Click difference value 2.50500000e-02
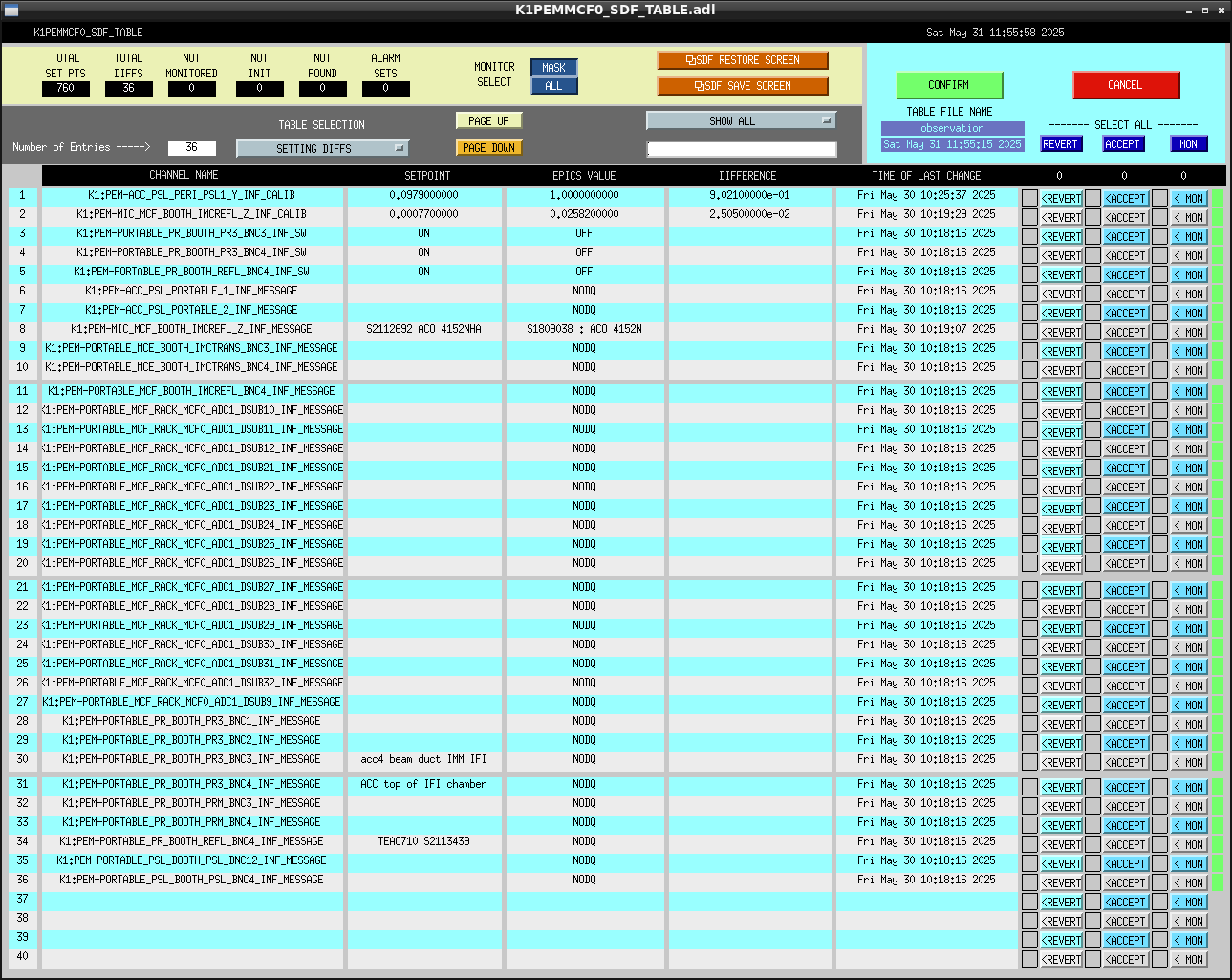 tap(749, 214)
